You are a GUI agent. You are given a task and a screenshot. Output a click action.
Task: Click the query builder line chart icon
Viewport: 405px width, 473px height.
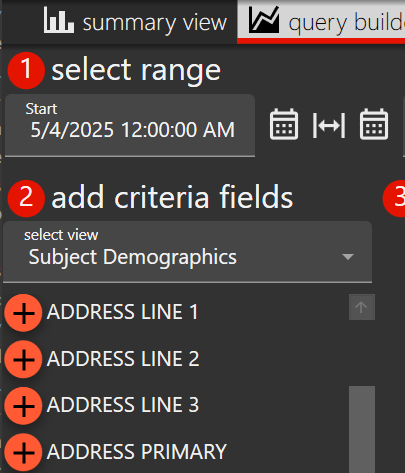tap(264, 20)
